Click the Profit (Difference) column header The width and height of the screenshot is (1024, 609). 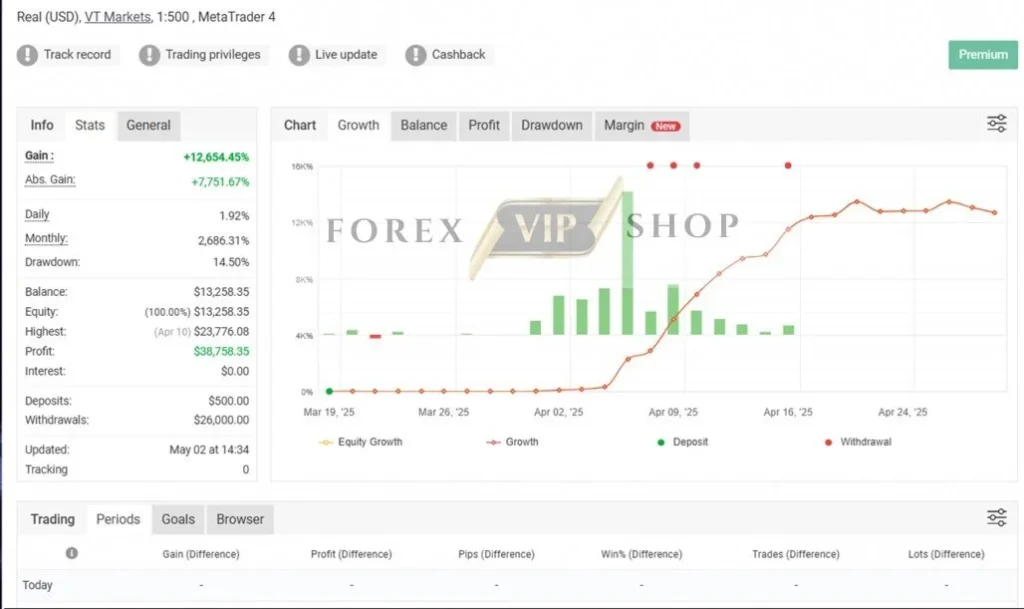click(351, 554)
